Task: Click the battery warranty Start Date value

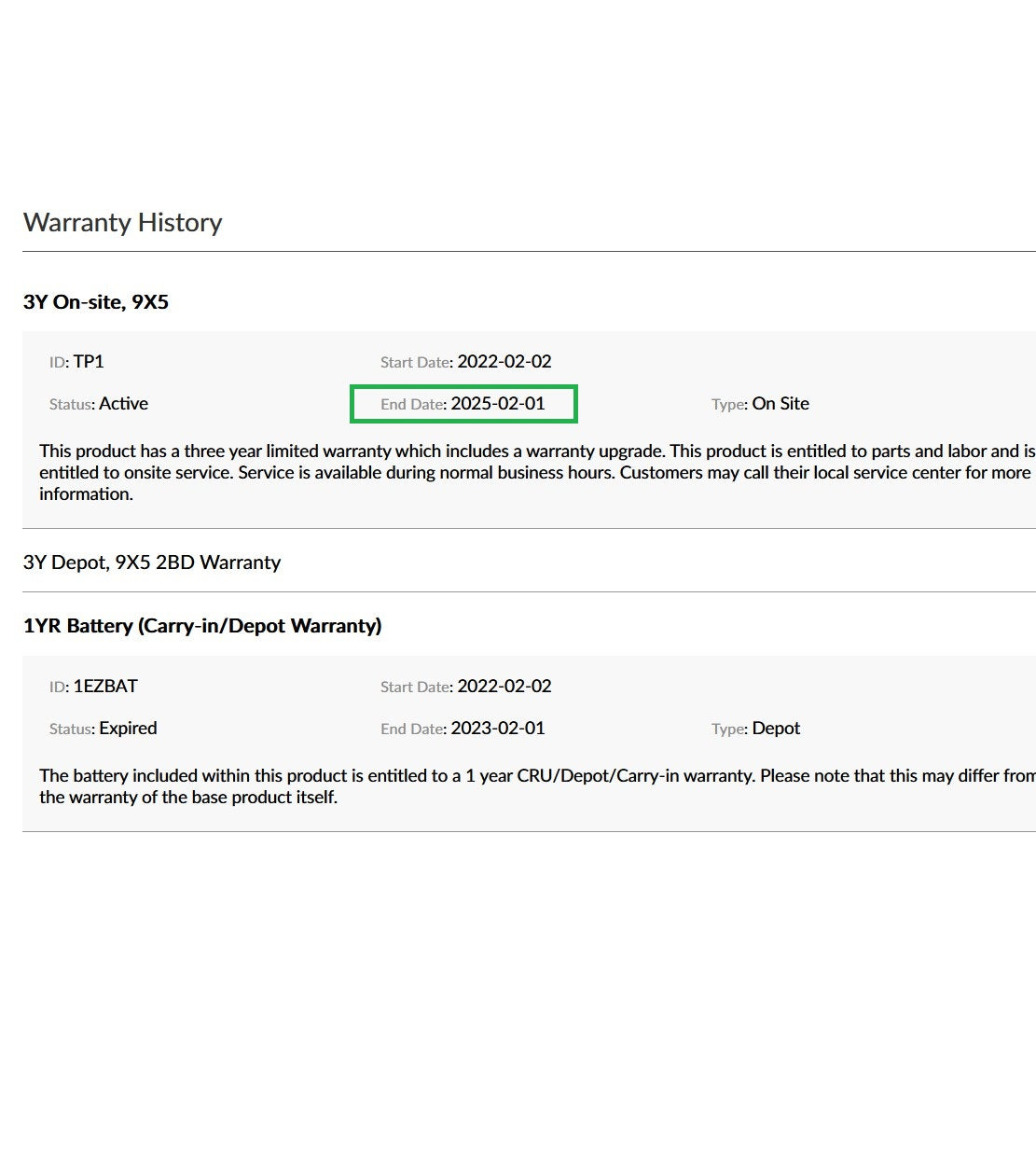Action: point(504,687)
